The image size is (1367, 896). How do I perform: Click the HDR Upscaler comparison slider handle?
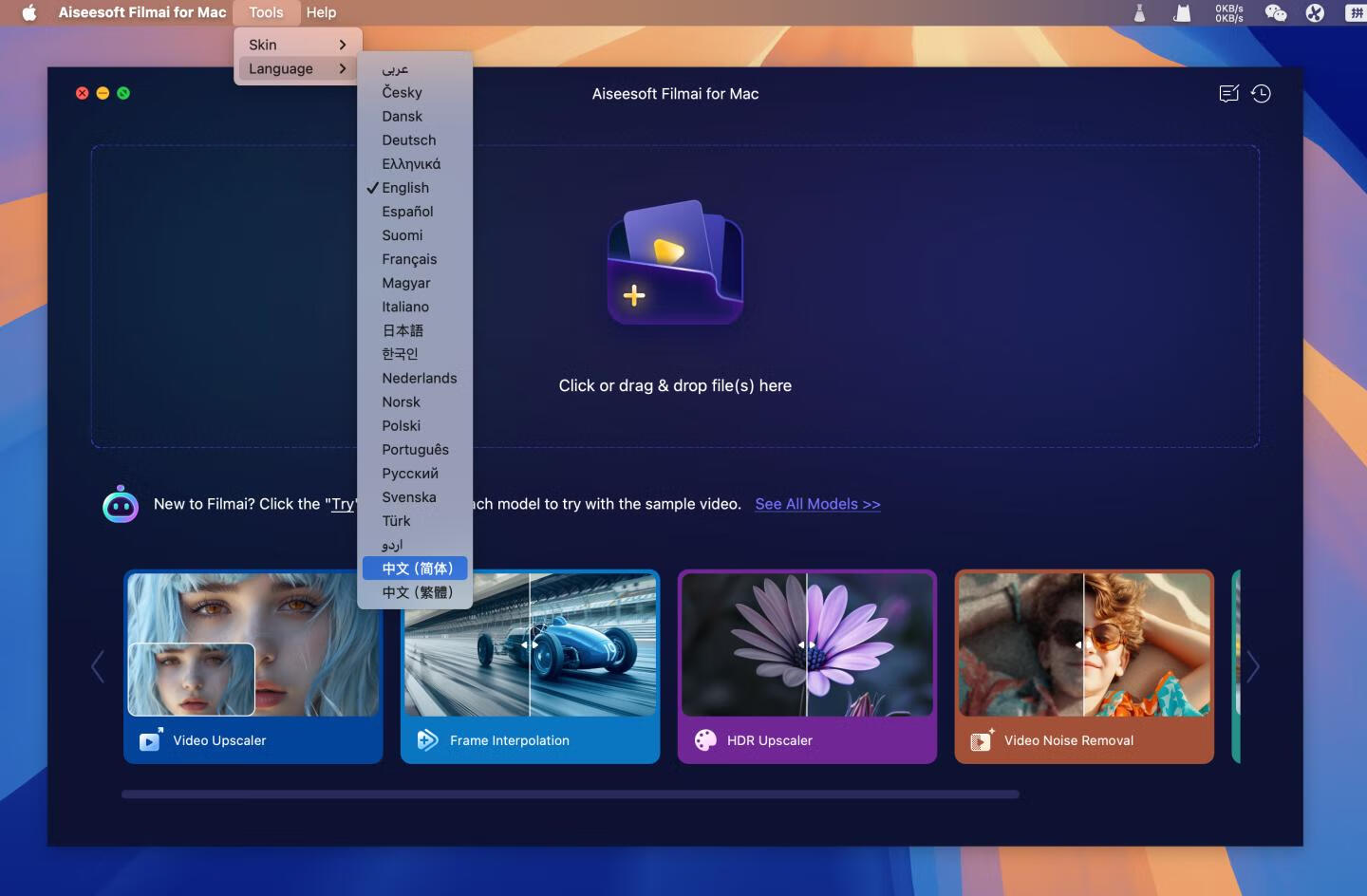click(807, 644)
